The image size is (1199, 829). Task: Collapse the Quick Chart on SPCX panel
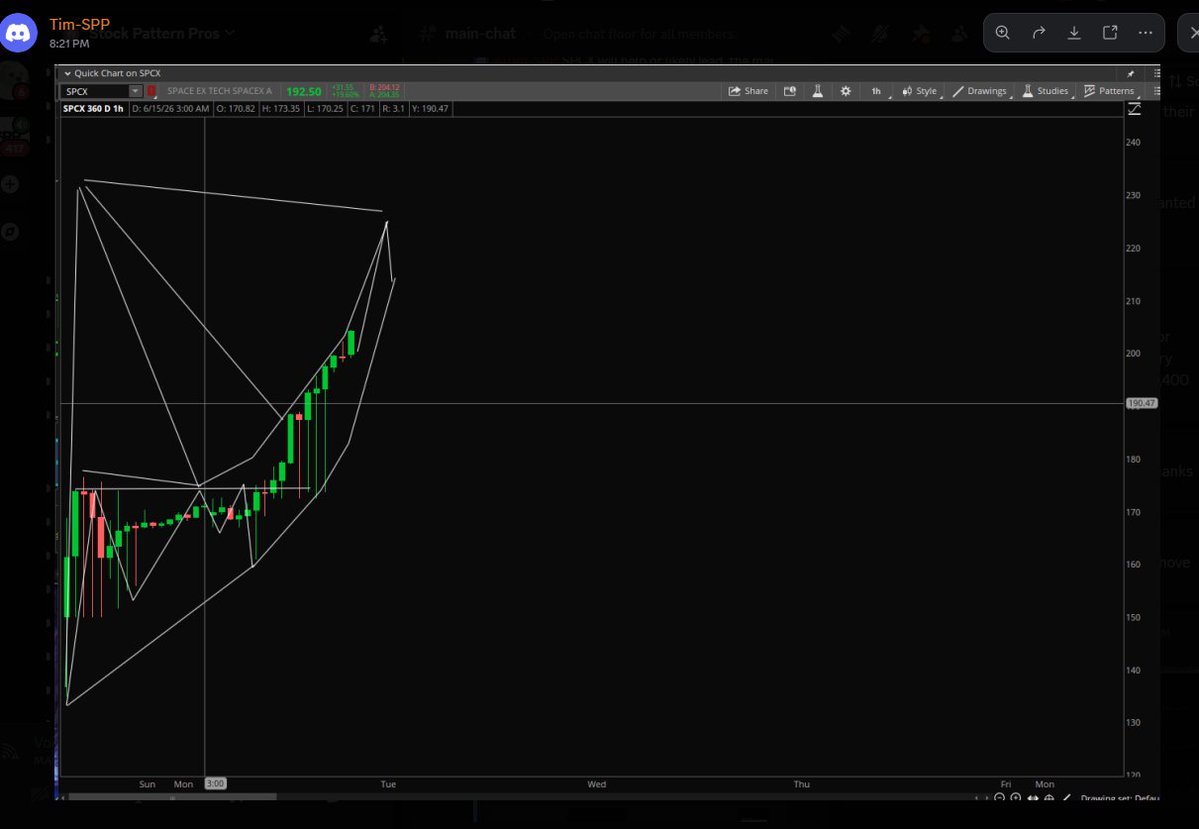point(67,73)
